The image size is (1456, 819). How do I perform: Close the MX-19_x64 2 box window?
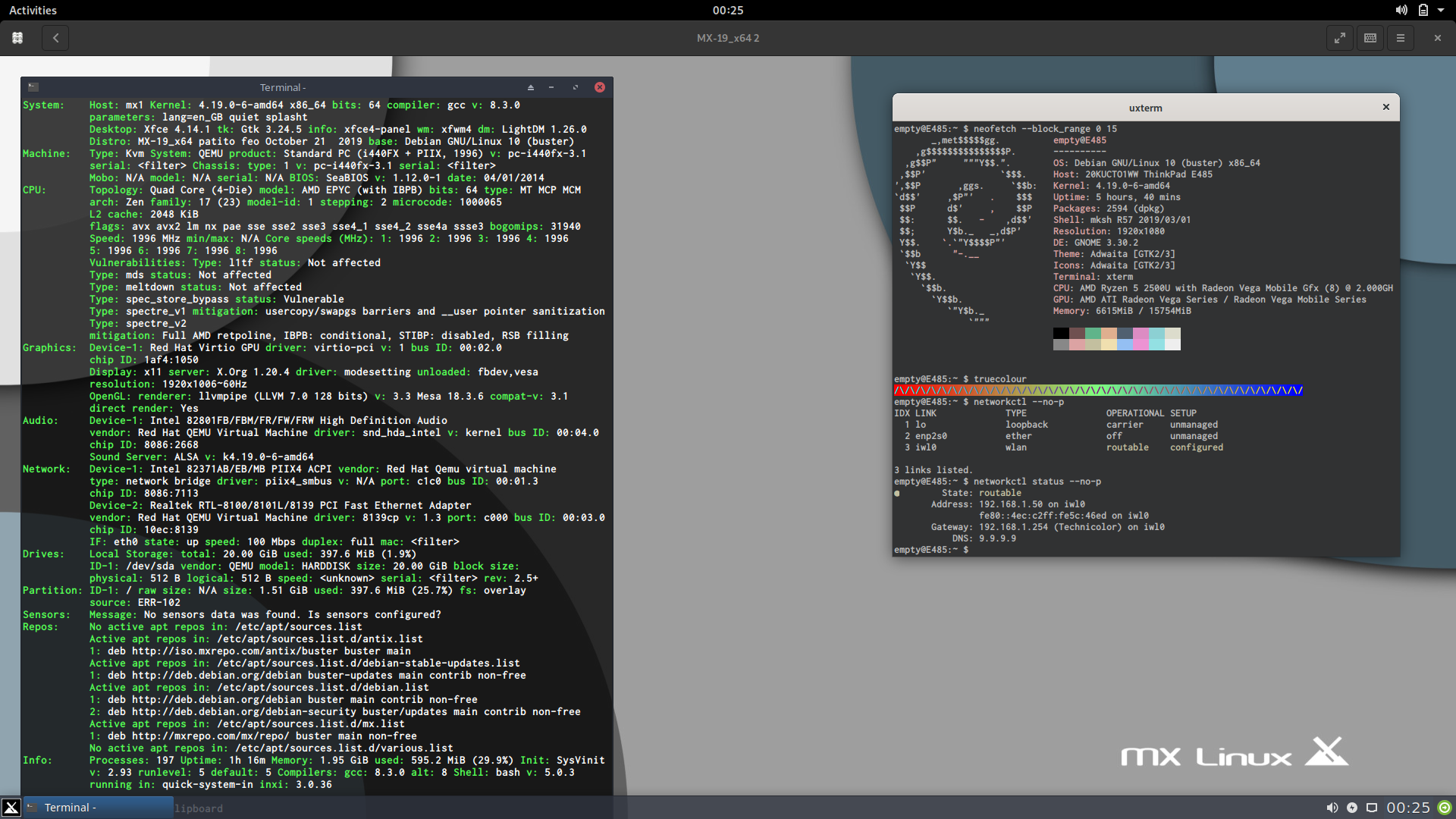coord(1437,38)
